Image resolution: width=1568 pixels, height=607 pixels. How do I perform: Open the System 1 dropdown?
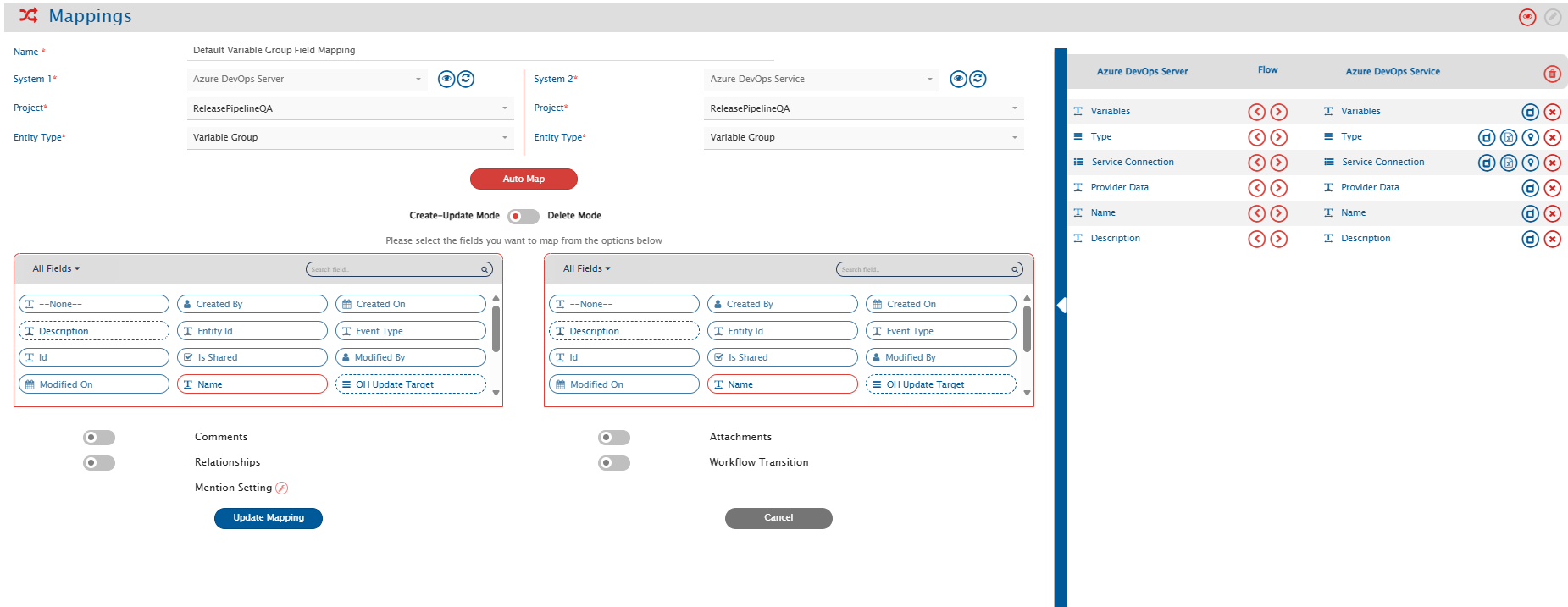(x=307, y=79)
